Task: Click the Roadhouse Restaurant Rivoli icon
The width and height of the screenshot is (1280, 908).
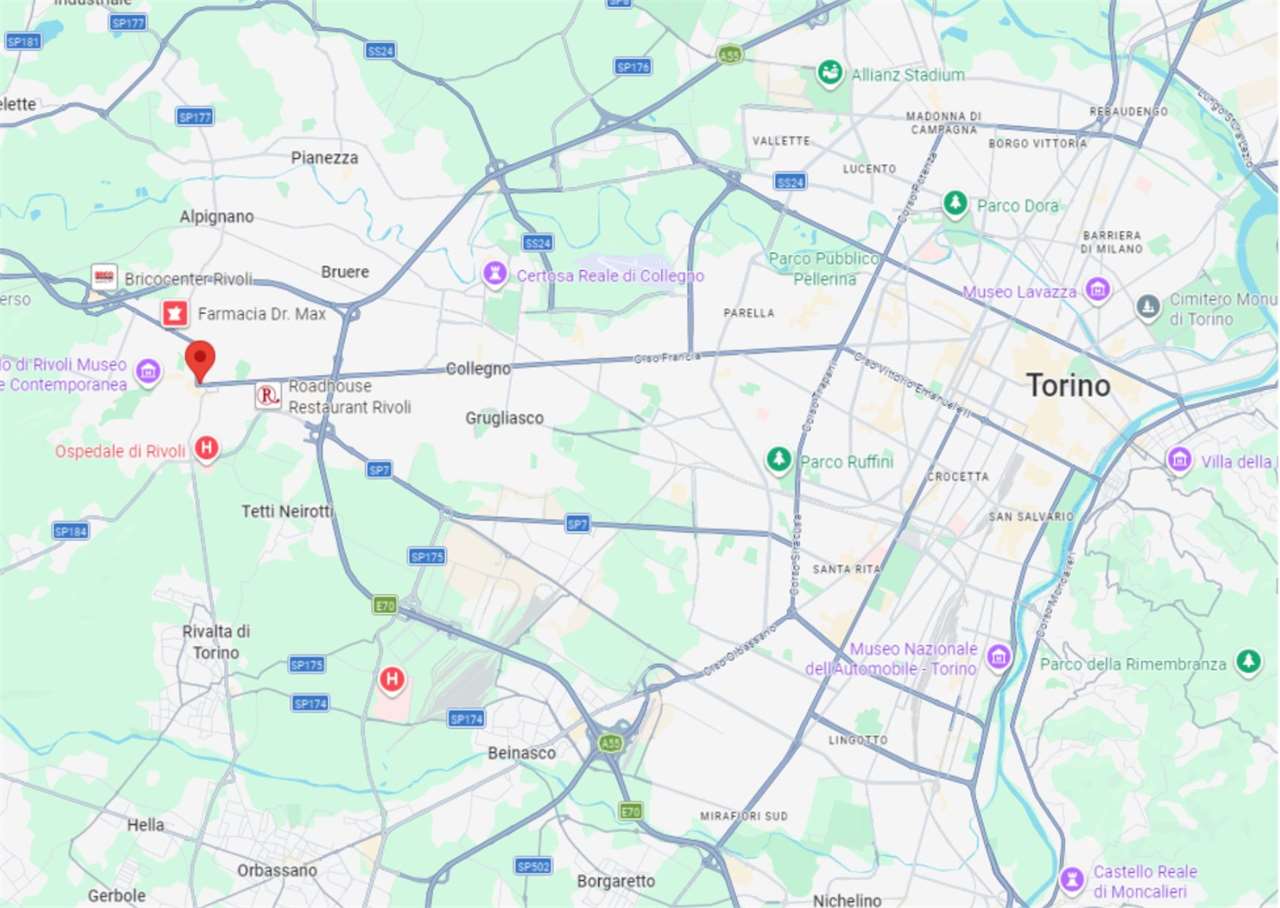Action: [x=268, y=396]
